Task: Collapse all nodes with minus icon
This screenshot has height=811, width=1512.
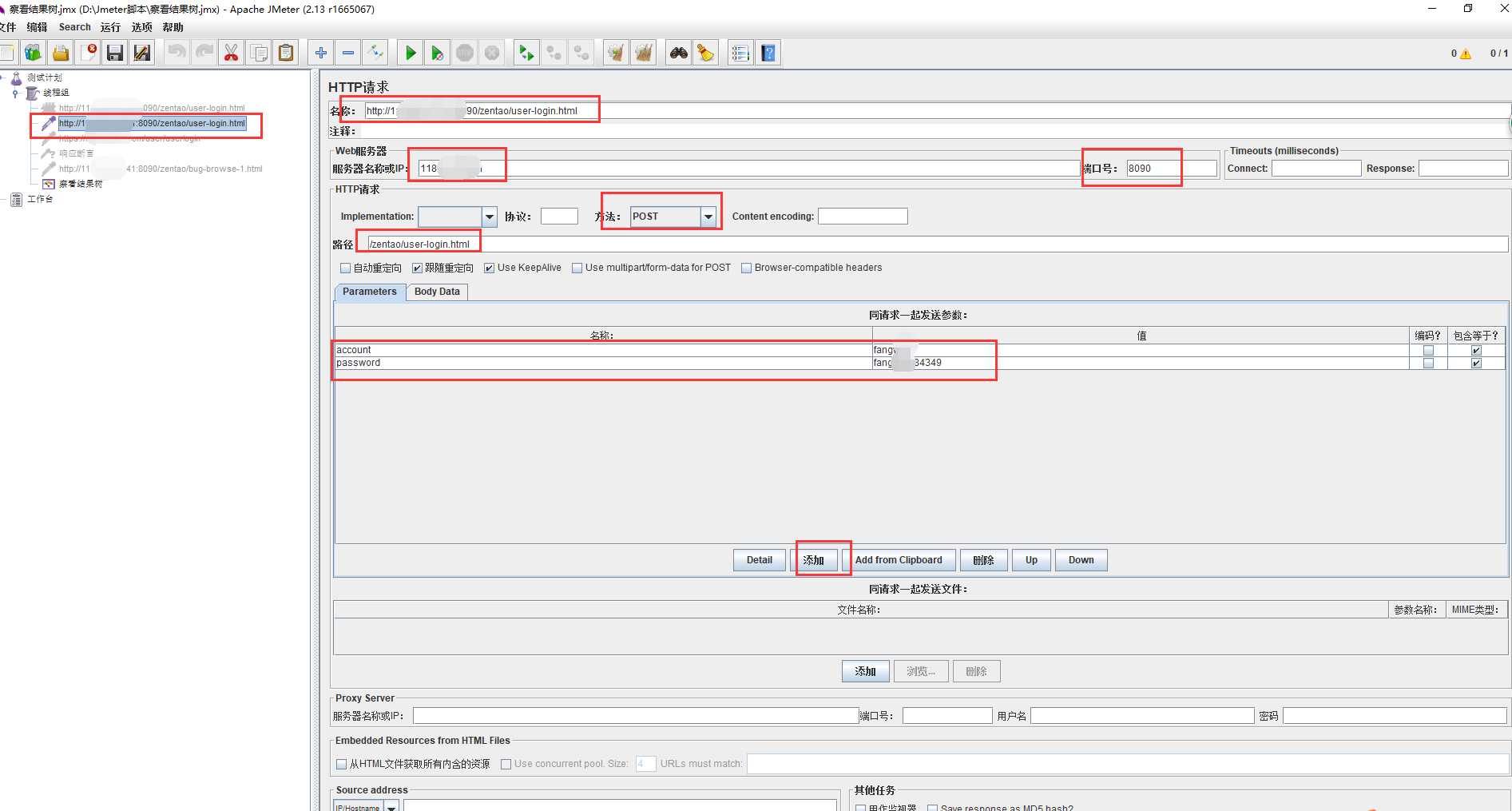Action: pyautogui.click(x=348, y=54)
